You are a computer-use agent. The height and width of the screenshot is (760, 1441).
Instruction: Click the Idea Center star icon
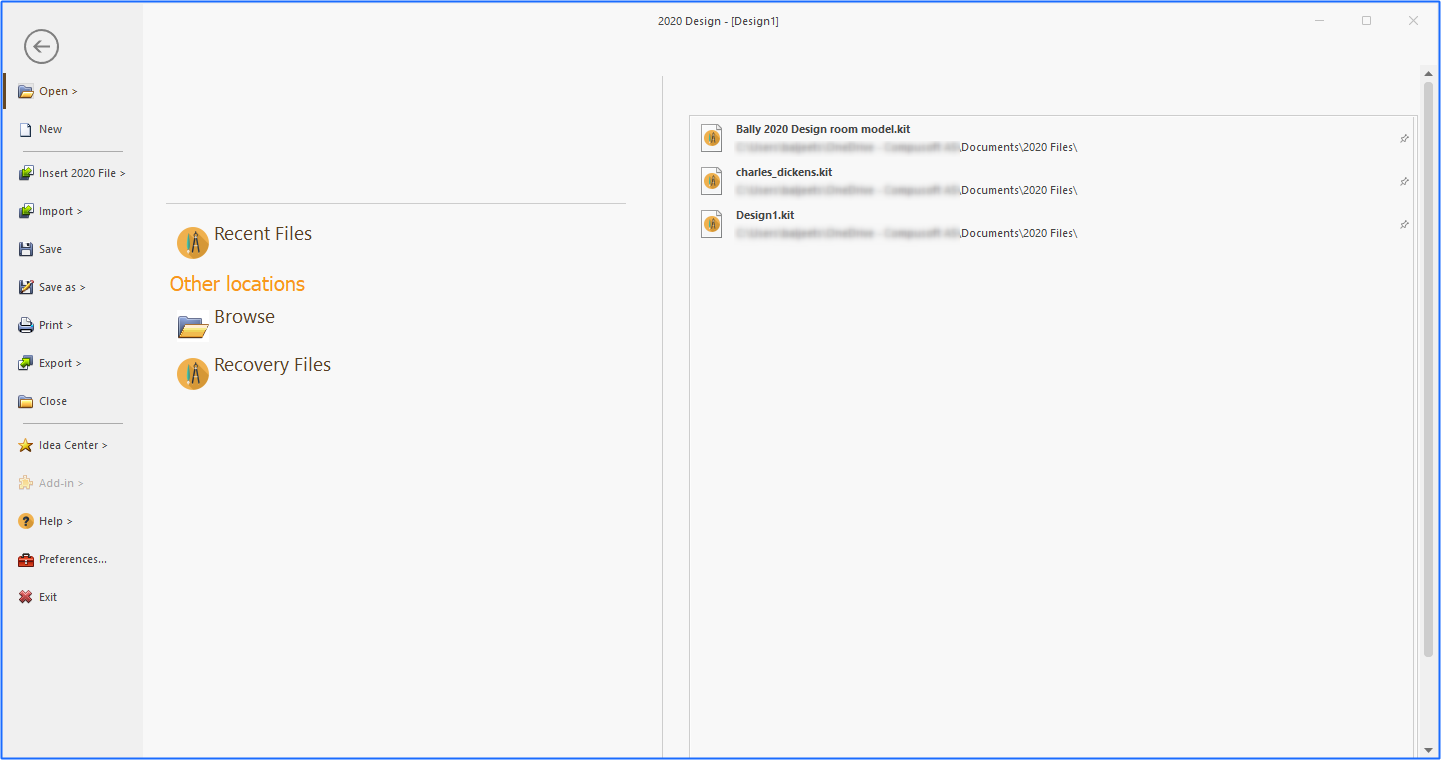[x=26, y=445]
